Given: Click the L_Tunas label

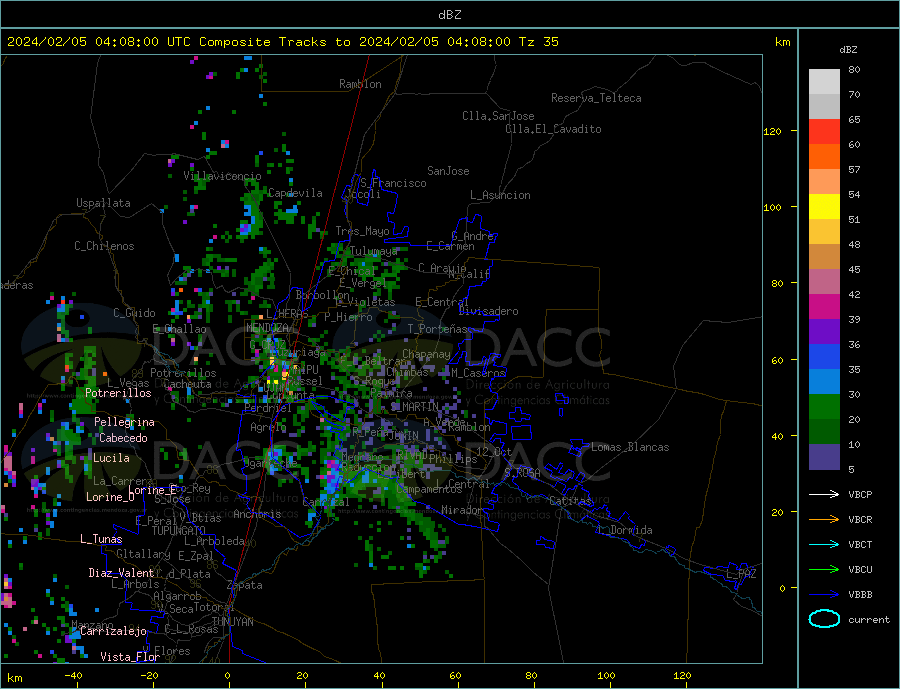Looking at the screenshot, I should pyautogui.click(x=101, y=539).
